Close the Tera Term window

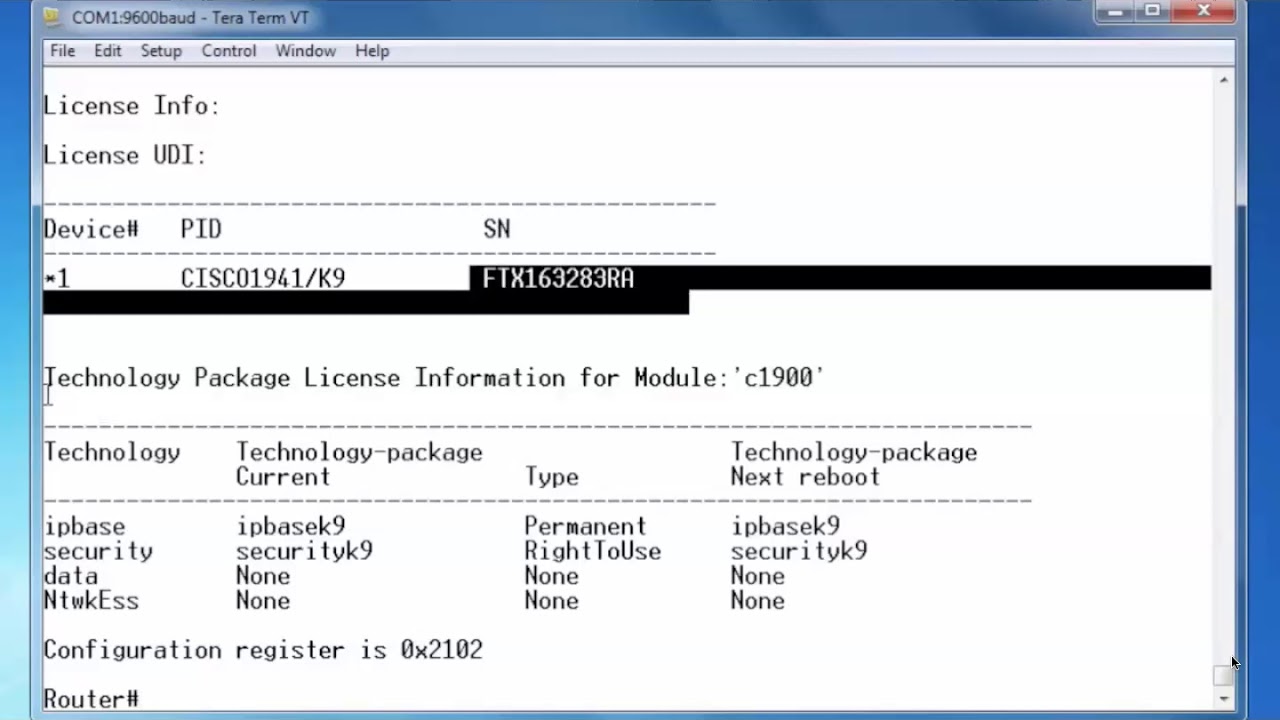click(x=1204, y=11)
